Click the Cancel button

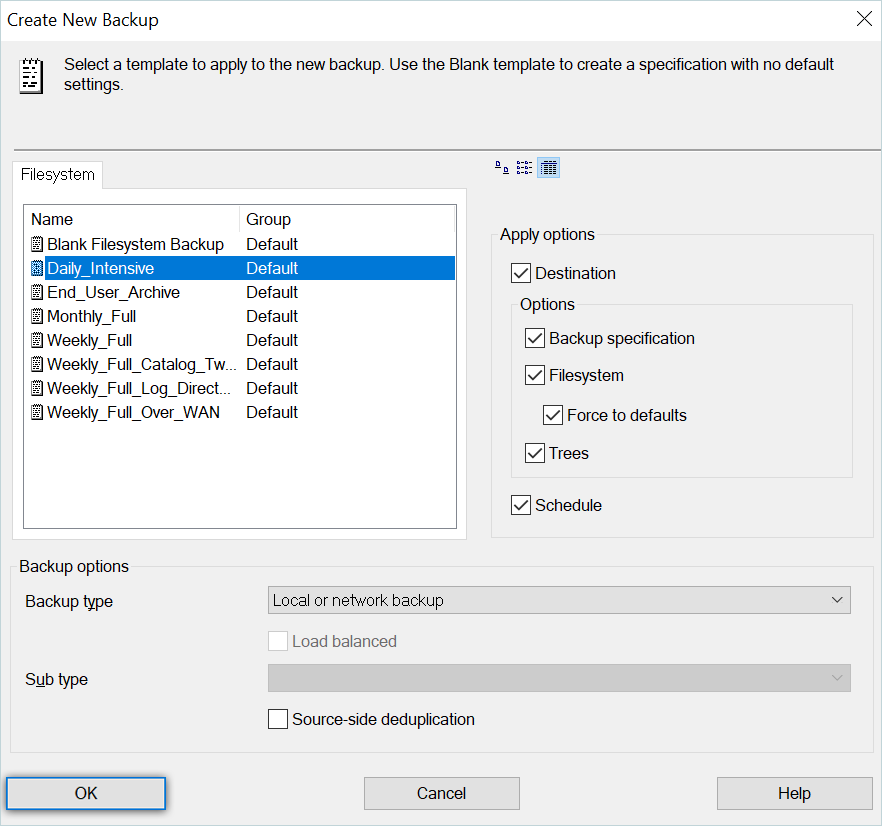tap(442, 793)
